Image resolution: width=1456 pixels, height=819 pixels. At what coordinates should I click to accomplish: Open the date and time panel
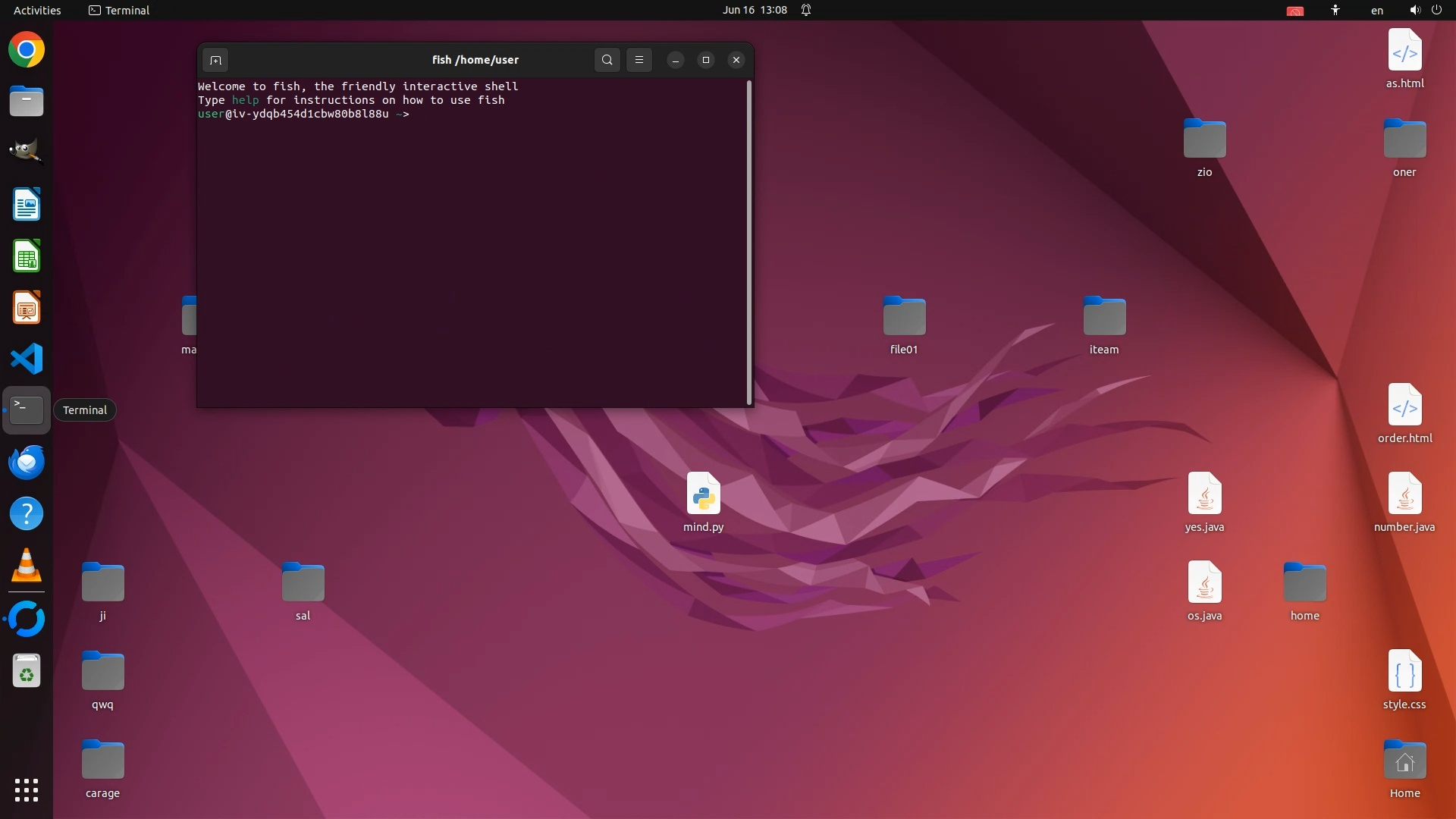(754, 10)
